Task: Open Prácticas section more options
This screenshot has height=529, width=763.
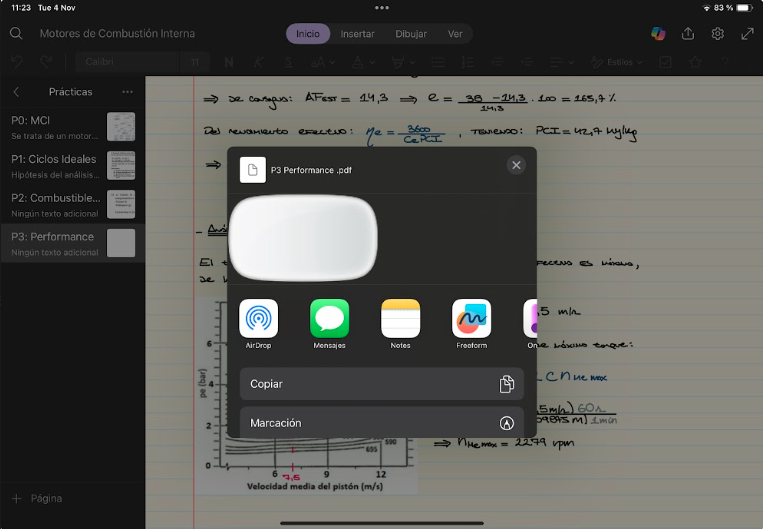Action: point(127,91)
